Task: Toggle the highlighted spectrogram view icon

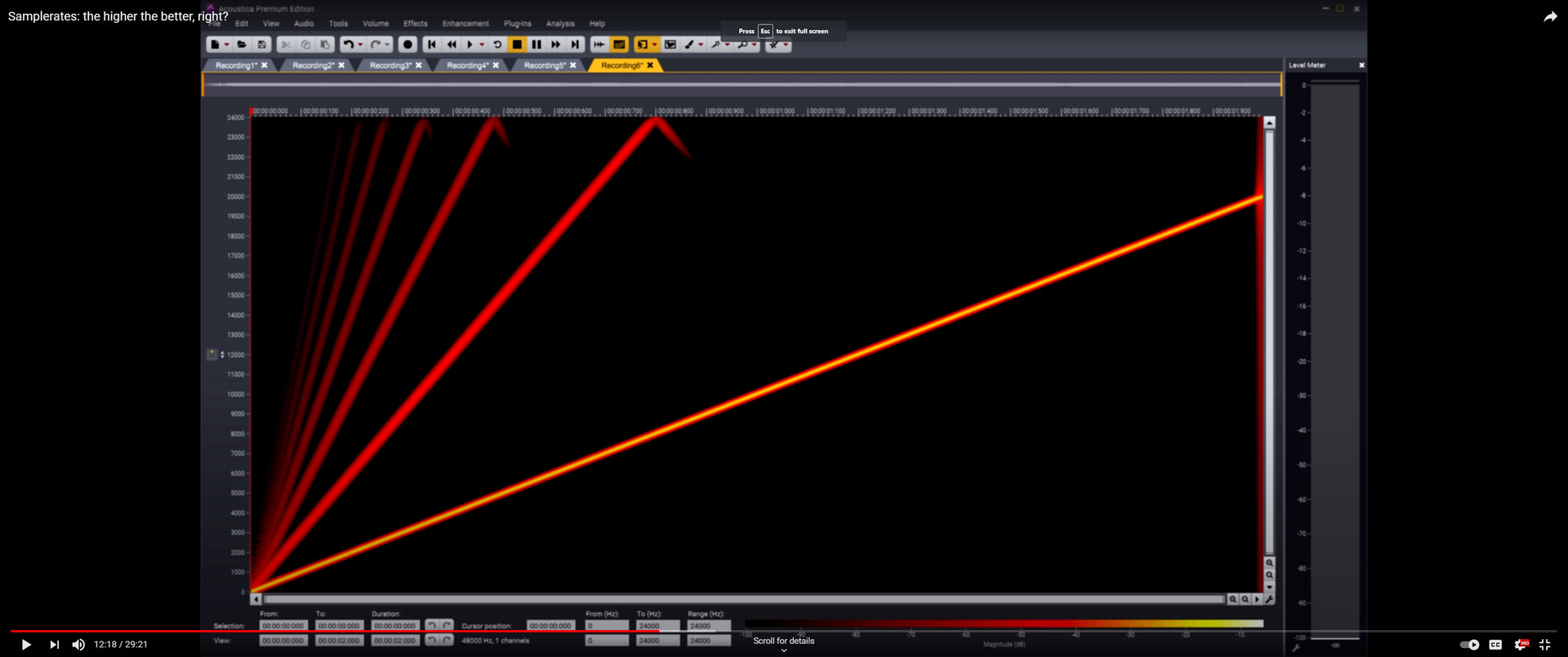Action: tap(619, 45)
